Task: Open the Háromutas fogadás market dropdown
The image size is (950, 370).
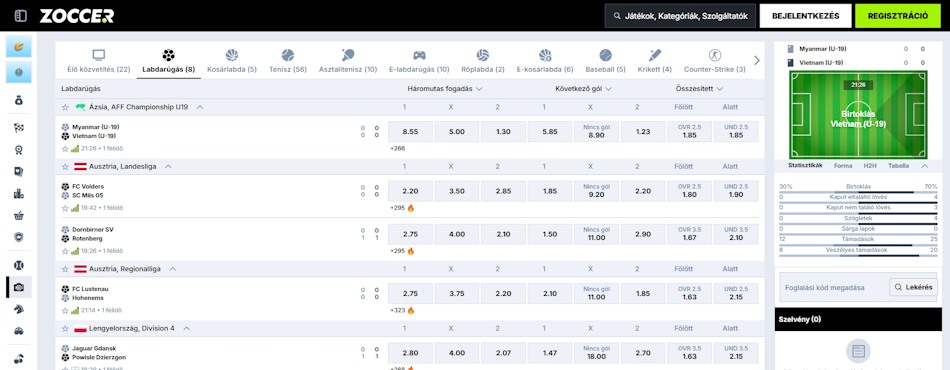Action: coord(445,88)
